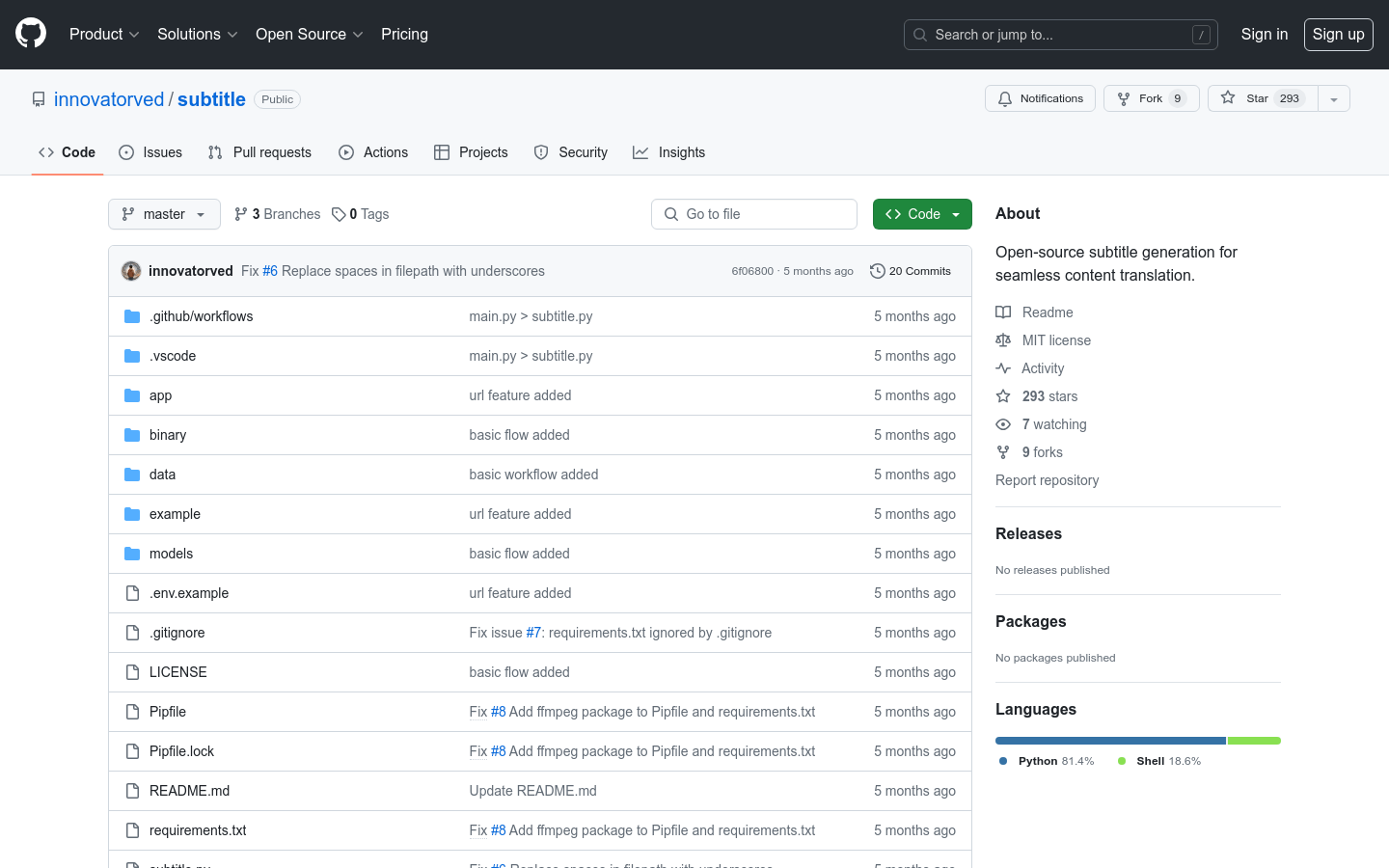Open the star lists dropdown arrow

click(1334, 98)
